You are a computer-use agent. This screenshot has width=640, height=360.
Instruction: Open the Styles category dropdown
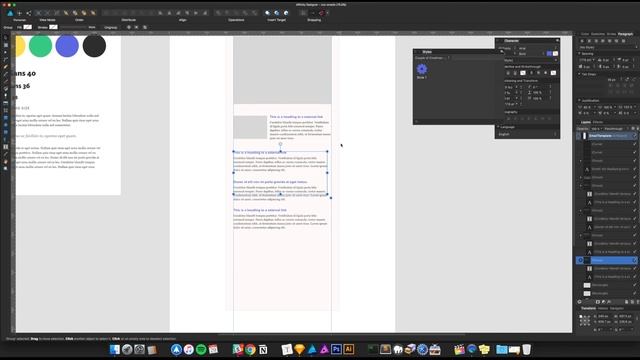click(432, 58)
